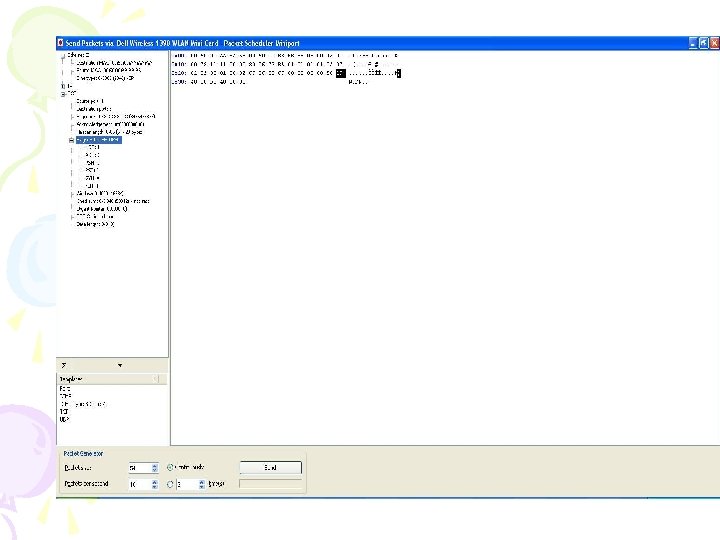Click the time(s) count input field
Image resolution: width=720 pixels, height=540 pixels.
point(188,484)
